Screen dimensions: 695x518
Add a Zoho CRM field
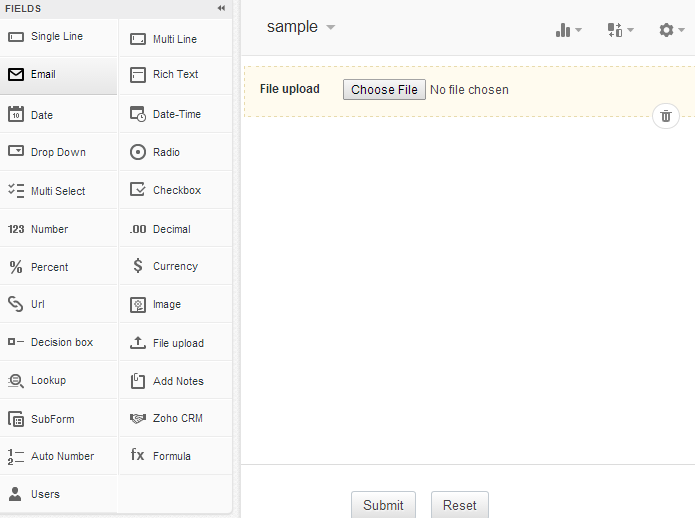pos(177,418)
